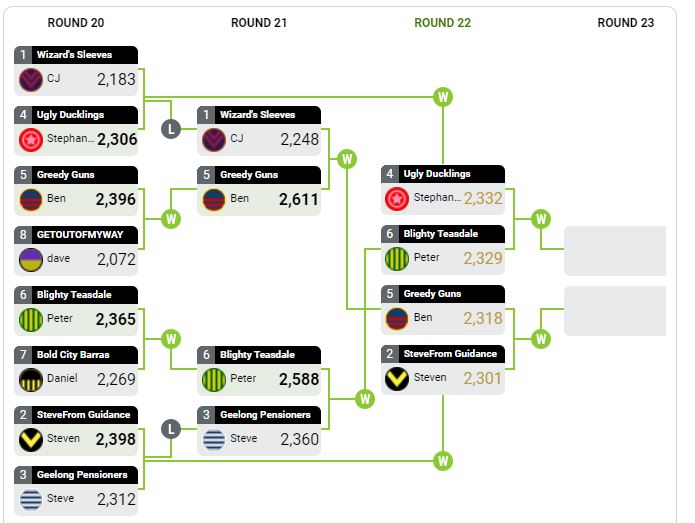Image resolution: width=695 pixels, height=523 pixels.
Task: Click the lower empty Round 23 slot
Action: tap(615, 311)
